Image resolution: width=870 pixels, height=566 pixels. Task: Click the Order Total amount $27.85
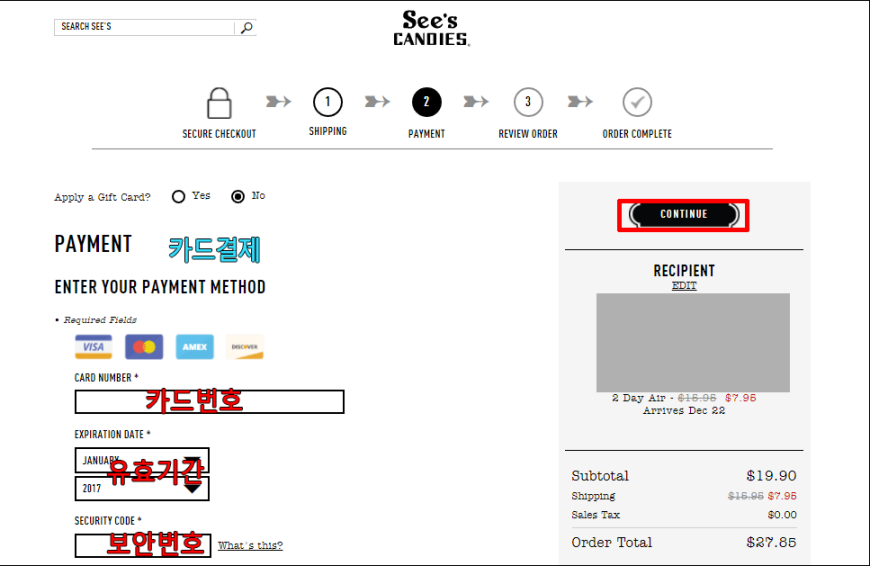(x=771, y=542)
